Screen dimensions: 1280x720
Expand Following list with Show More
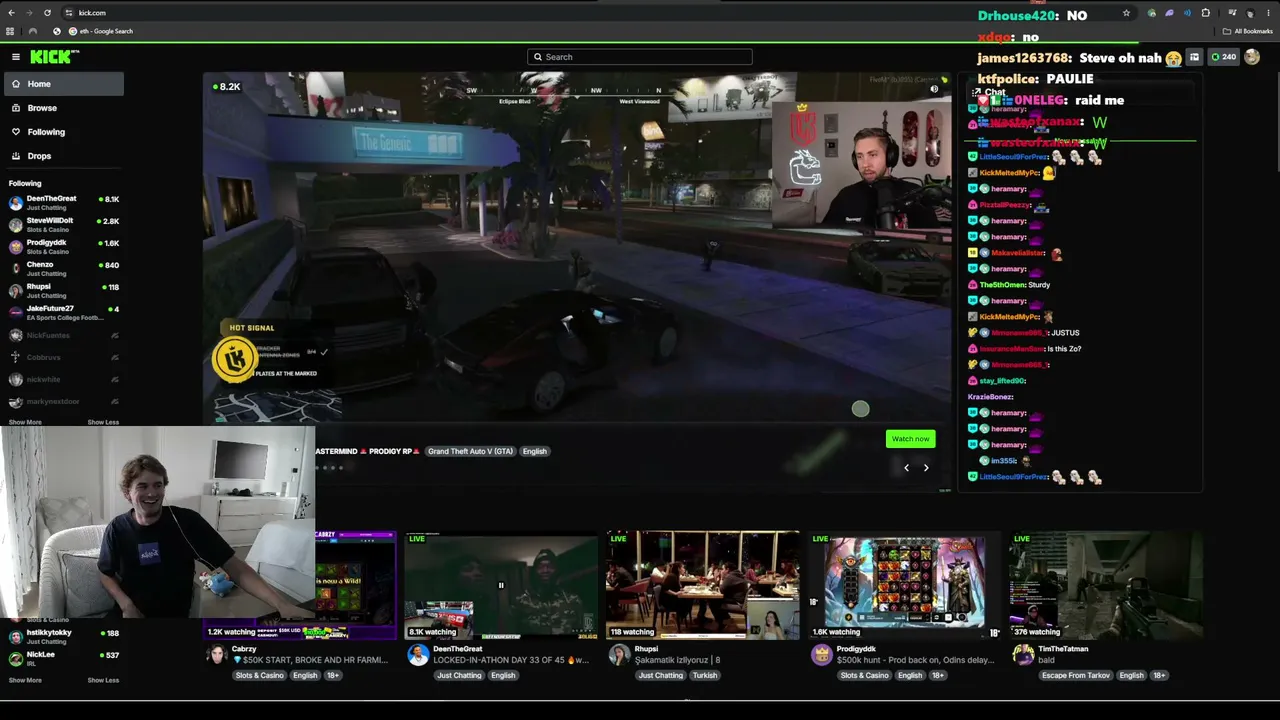point(25,422)
